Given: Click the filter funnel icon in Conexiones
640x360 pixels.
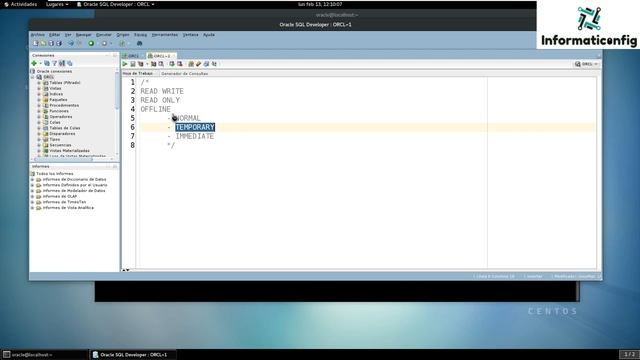Looking at the screenshot, I should point(54,63).
